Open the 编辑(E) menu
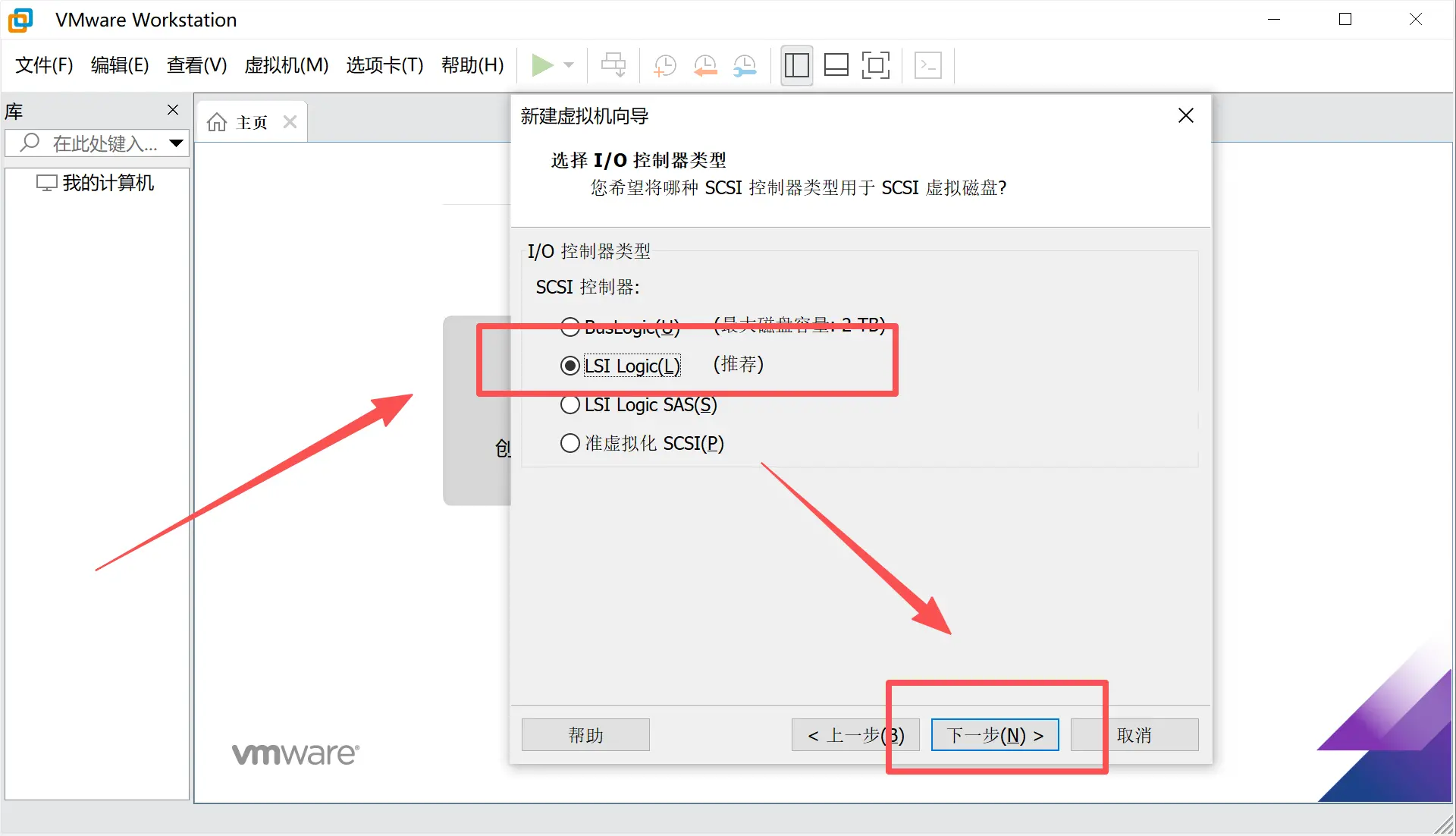 click(x=120, y=65)
